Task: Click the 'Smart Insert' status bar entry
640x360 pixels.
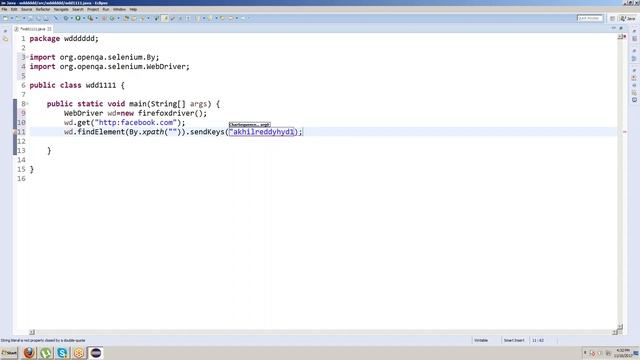Action: [x=514, y=340]
